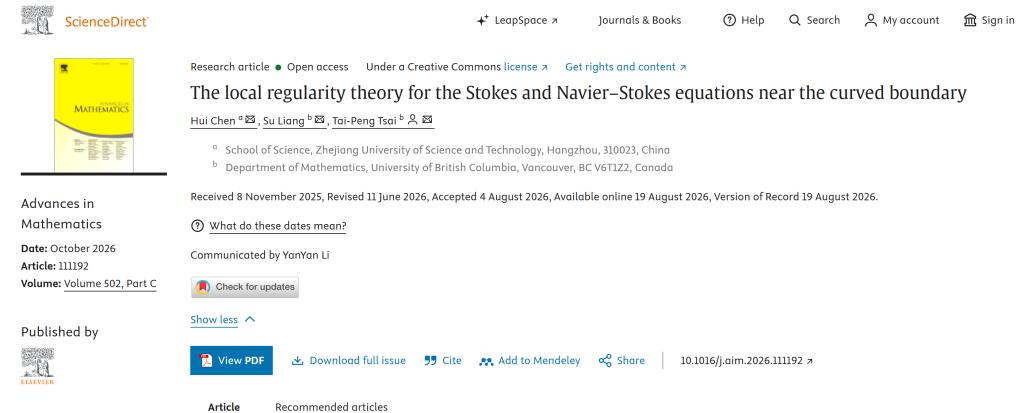Open the Volume 502, Part C link
Viewport: 1024px width, 413px height.
click(x=110, y=284)
